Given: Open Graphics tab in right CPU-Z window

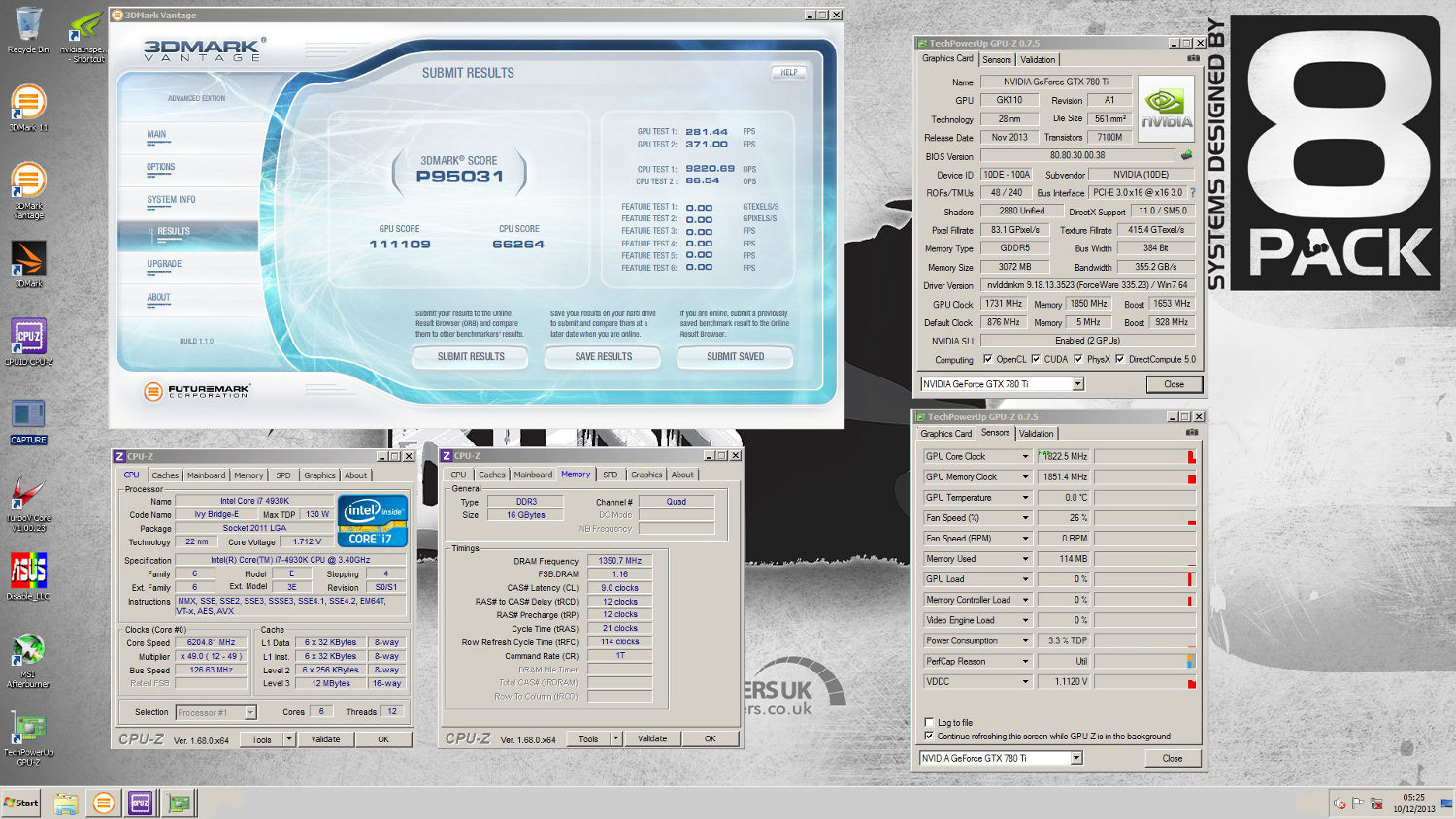Looking at the screenshot, I should (646, 475).
